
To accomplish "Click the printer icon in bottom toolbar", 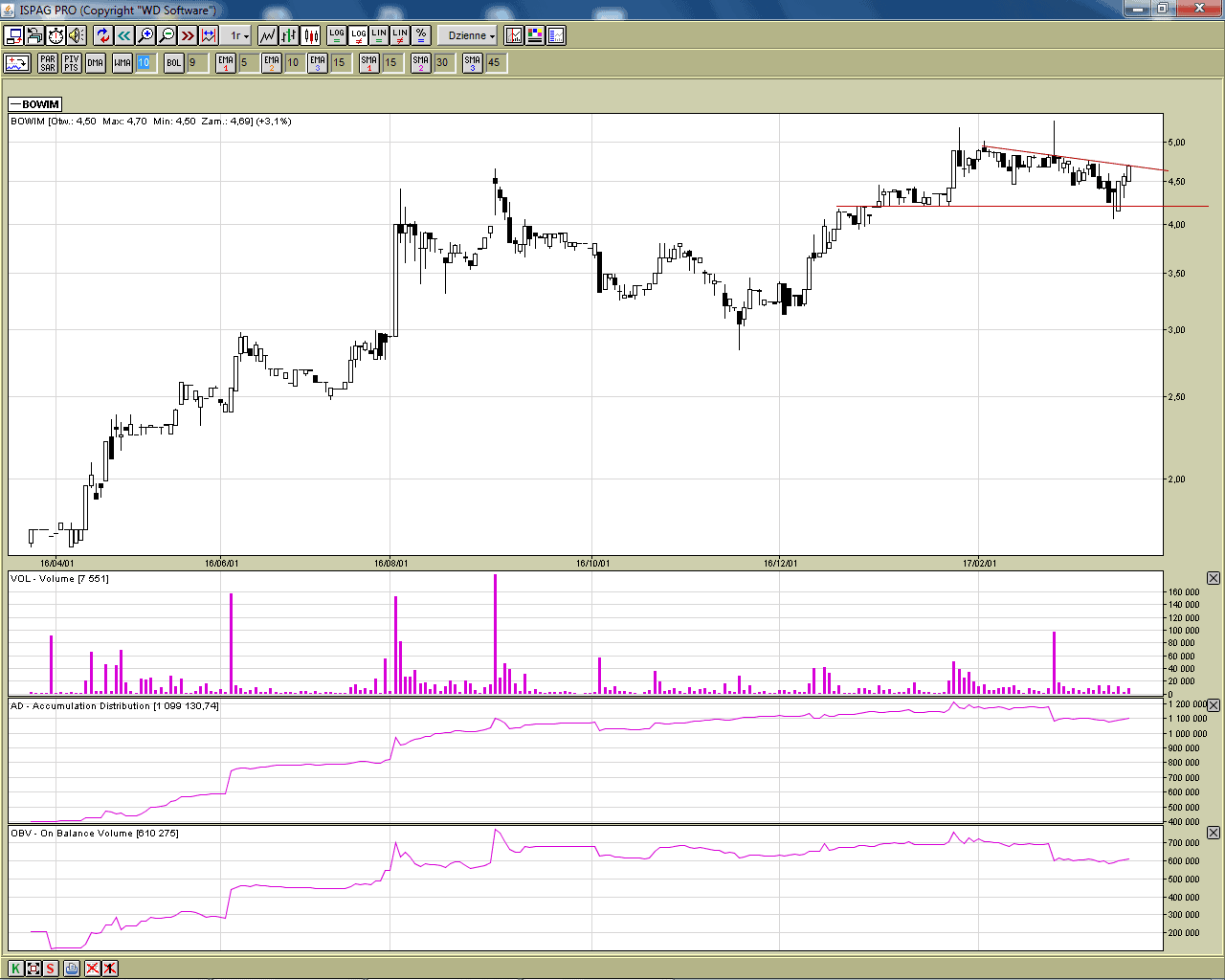I will click(x=72, y=968).
